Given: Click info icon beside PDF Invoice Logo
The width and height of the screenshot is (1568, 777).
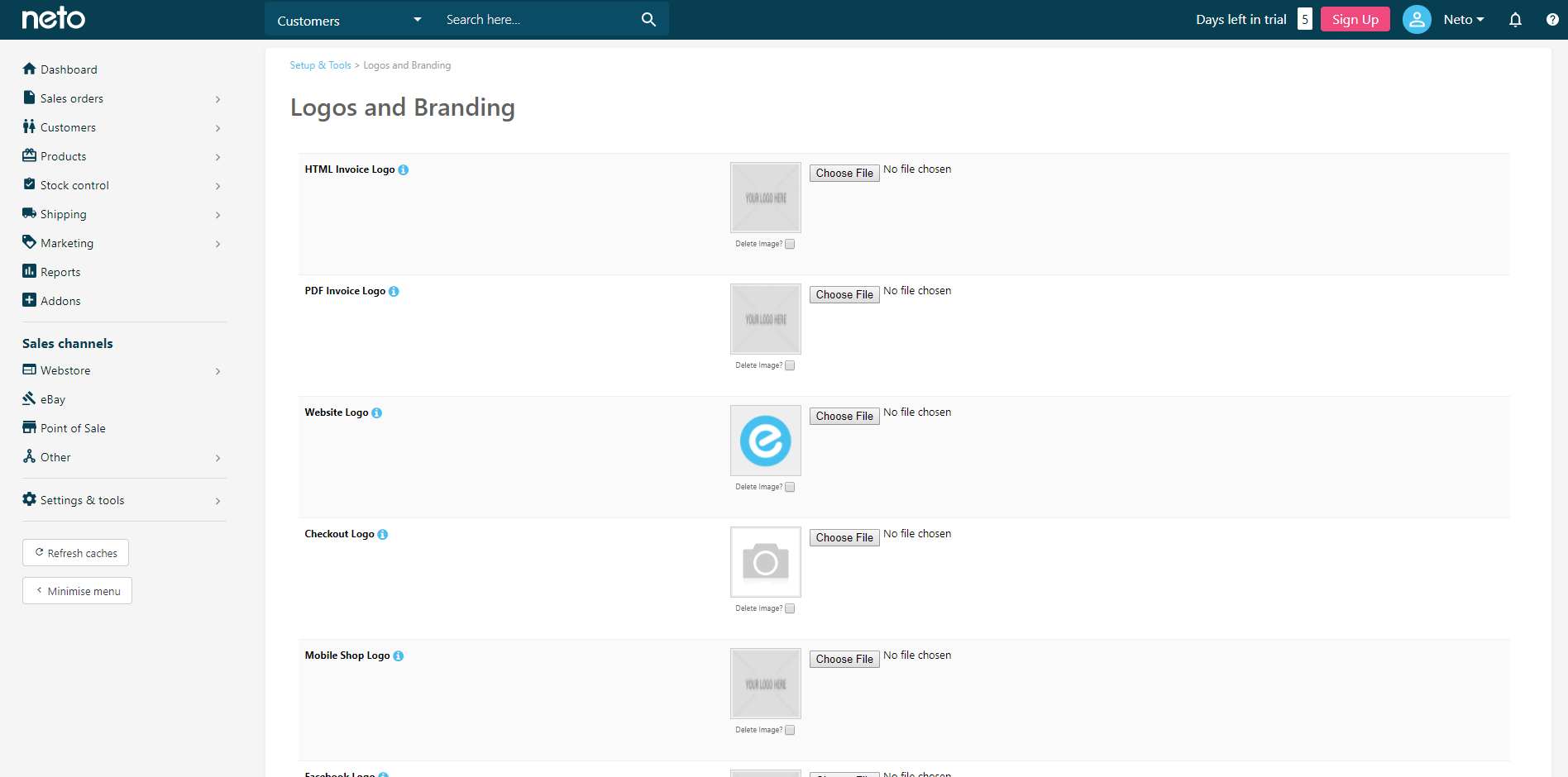Looking at the screenshot, I should 394,291.
